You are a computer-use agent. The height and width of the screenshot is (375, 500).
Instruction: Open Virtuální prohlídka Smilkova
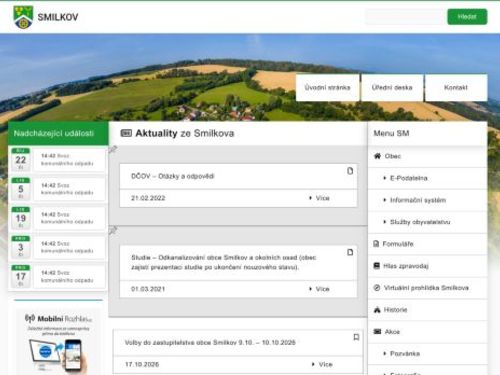point(426,288)
